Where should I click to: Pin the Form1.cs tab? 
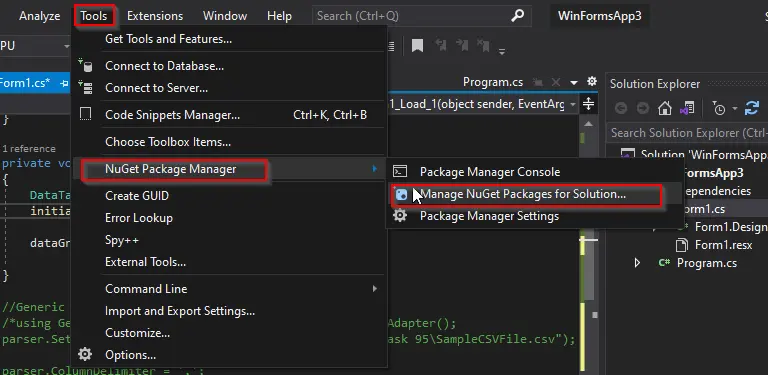(64, 83)
